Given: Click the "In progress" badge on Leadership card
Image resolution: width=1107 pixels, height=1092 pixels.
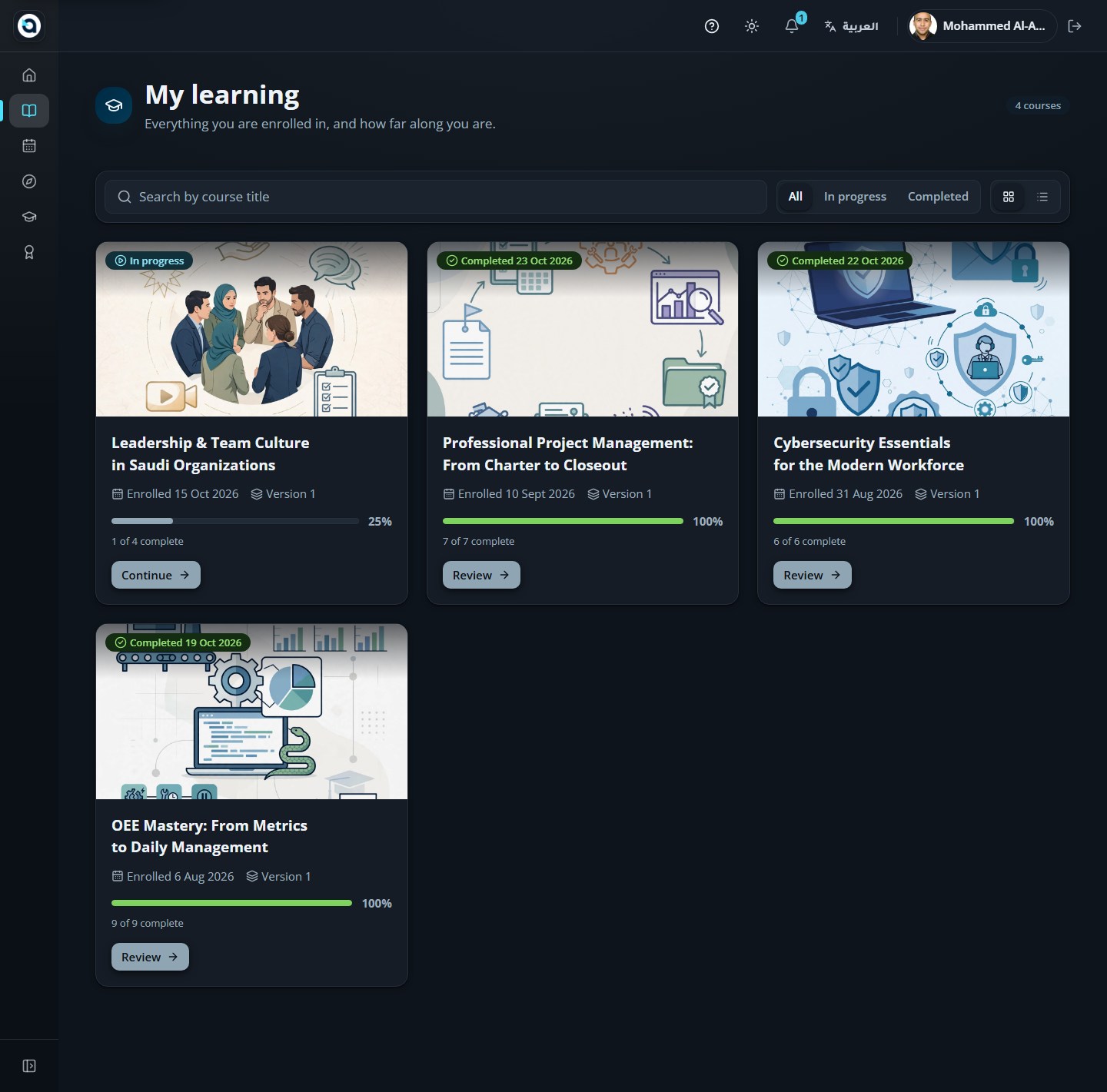Looking at the screenshot, I should click(149, 261).
